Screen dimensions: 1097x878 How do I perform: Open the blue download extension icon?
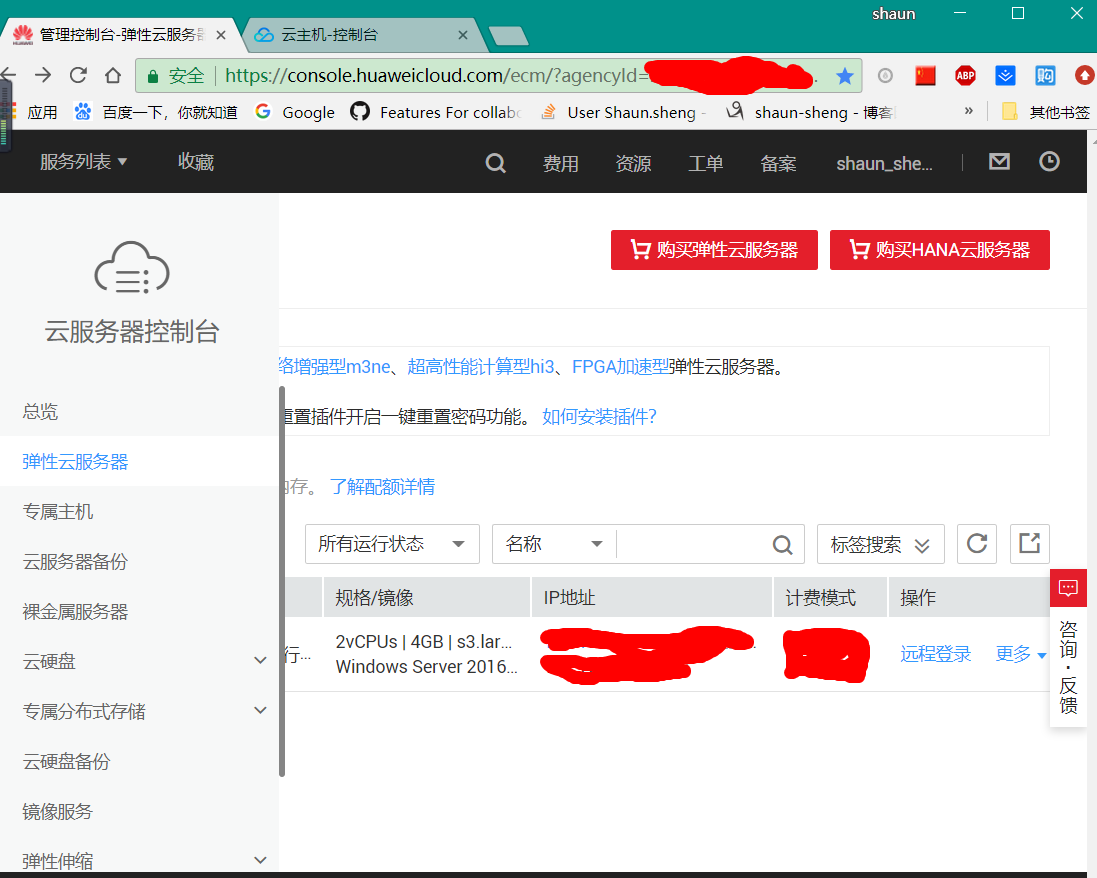pyautogui.click(x=1005, y=76)
